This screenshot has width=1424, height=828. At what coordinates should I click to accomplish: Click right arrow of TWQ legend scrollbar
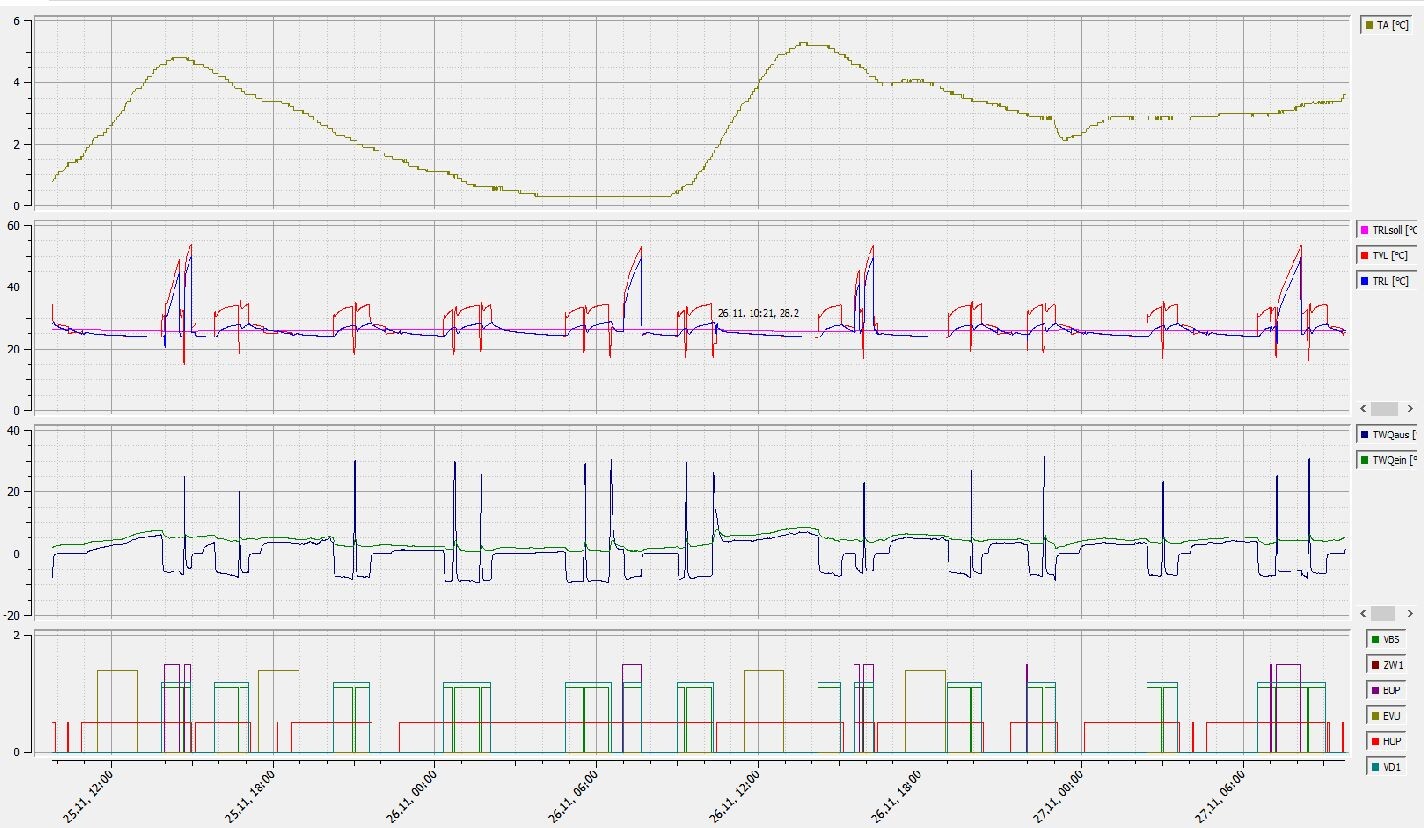click(1410, 613)
